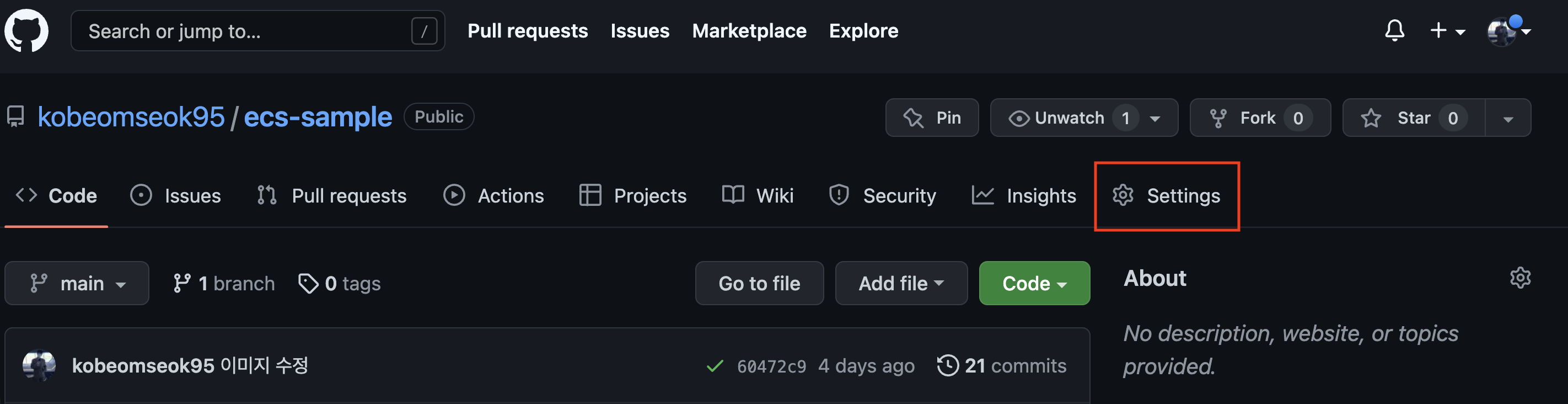Open the Projects tab
Image resolution: width=1568 pixels, height=404 pixels.
coord(632,195)
